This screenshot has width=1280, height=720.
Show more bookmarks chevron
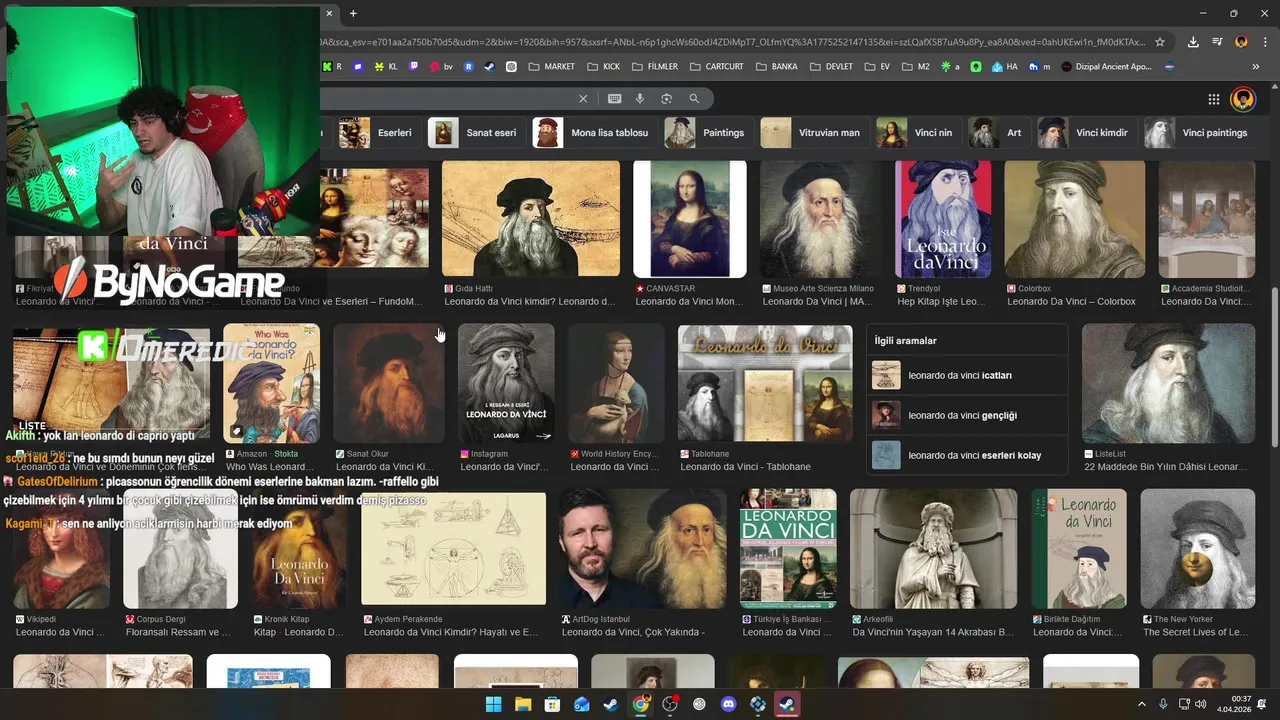pyautogui.click(x=1256, y=67)
